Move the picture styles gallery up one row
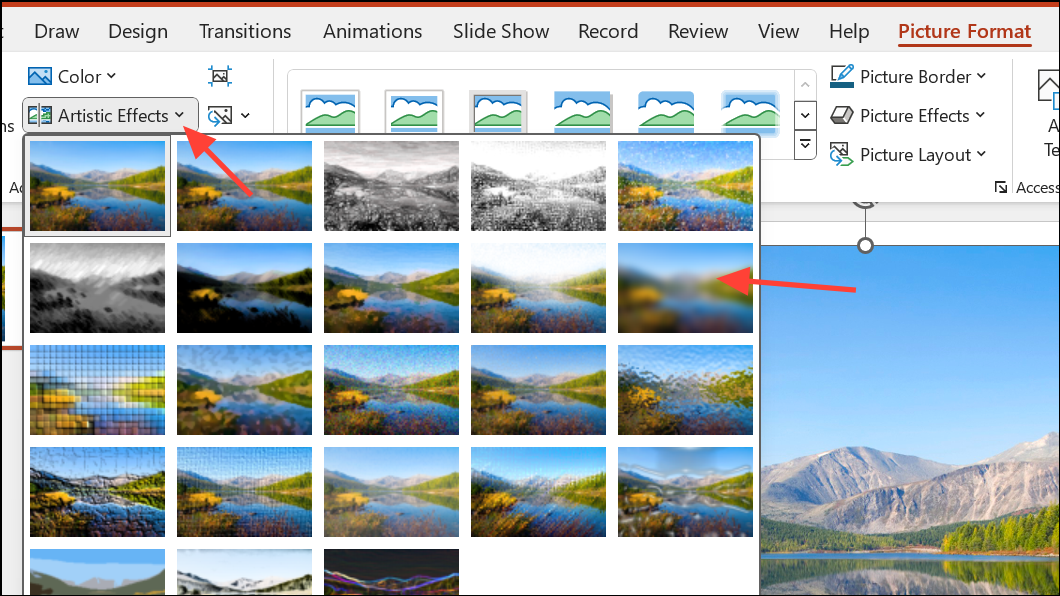The width and height of the screenshot is (1060, 596). [804, 84]
